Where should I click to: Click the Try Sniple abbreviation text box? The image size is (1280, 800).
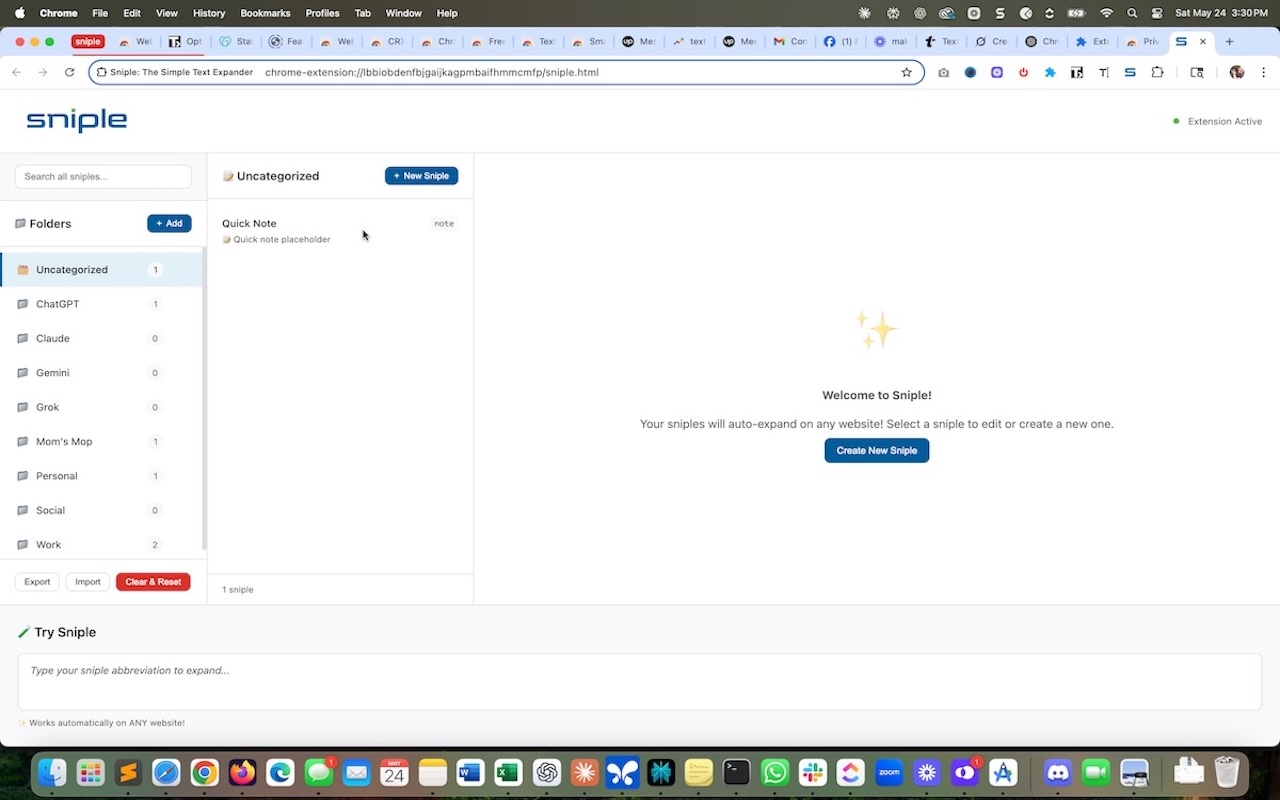(640, 681)
